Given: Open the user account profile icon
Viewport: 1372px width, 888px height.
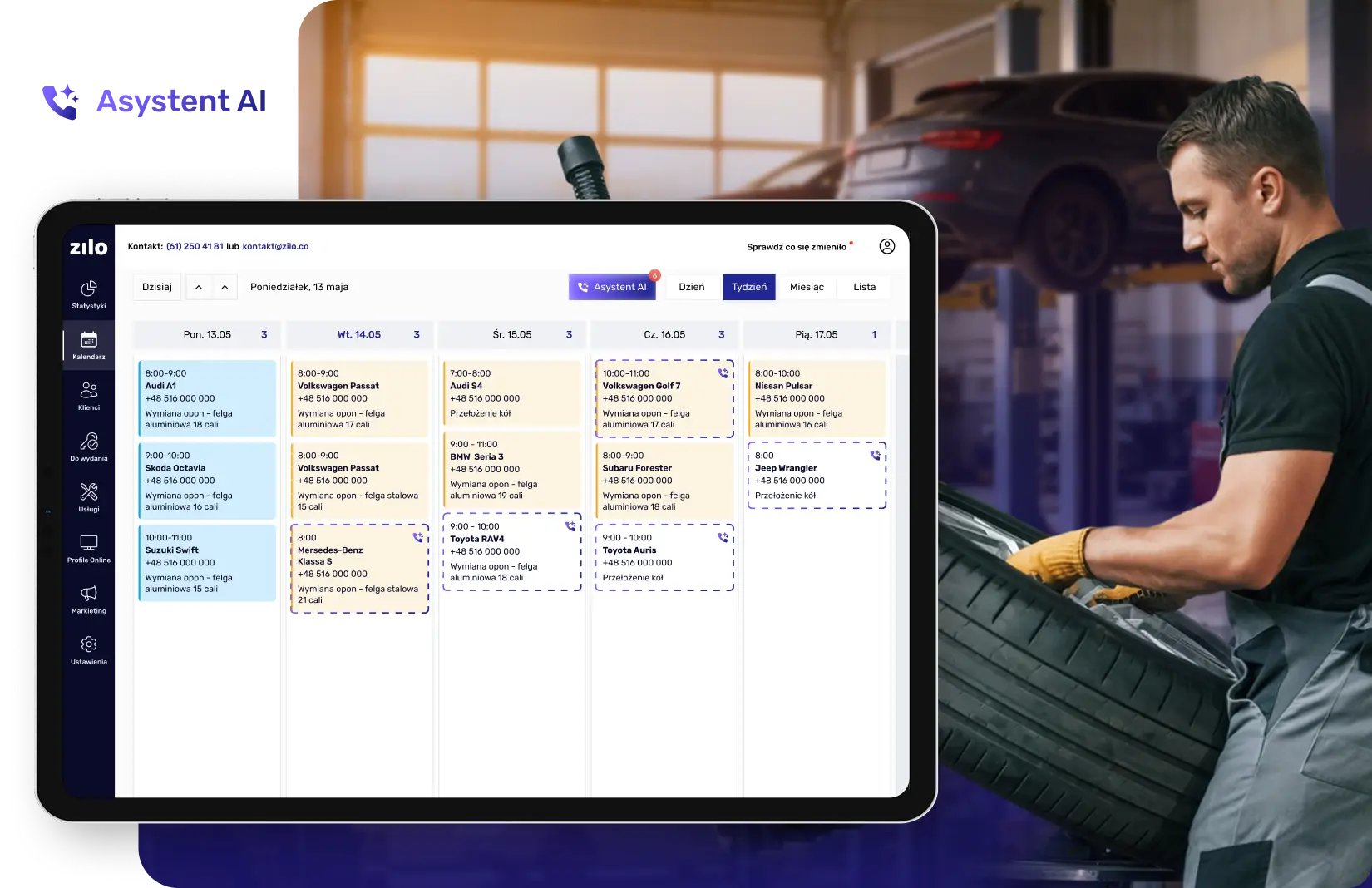Looking at the screenshot, I should pos(887,246).
